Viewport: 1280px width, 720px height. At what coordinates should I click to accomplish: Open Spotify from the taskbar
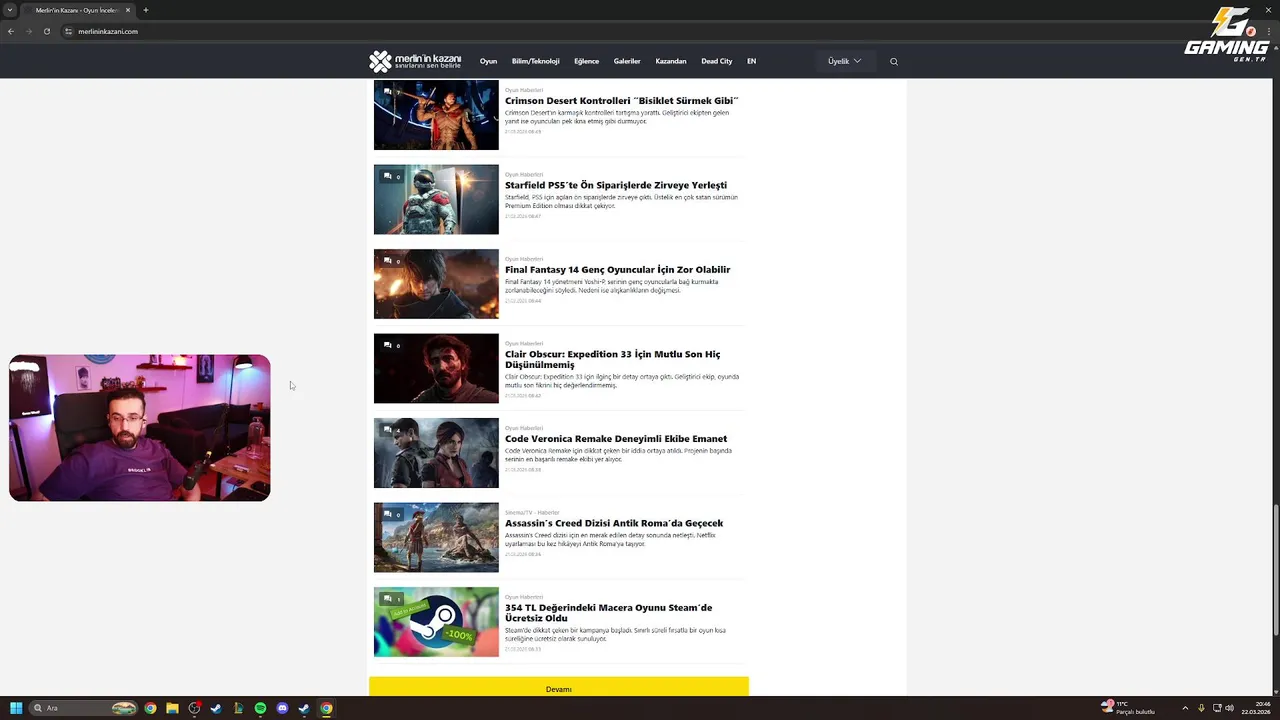pos(260,708)
